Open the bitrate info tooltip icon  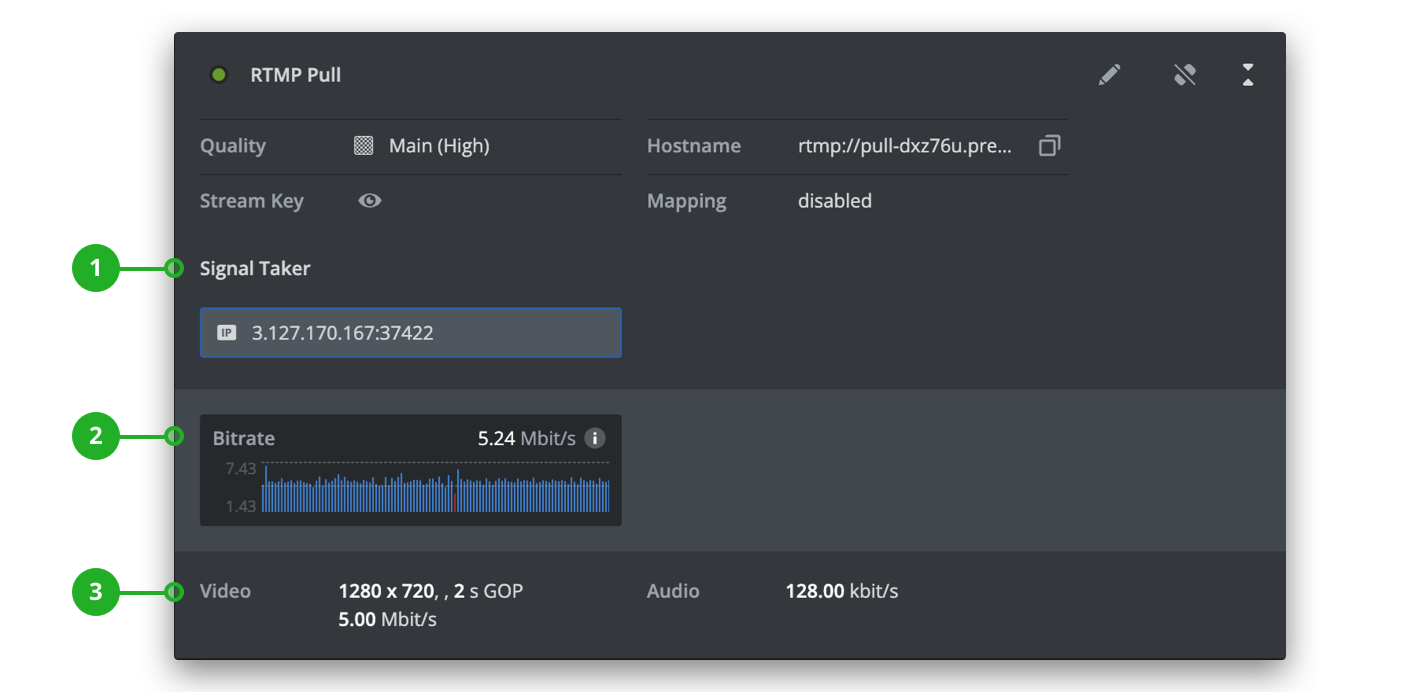pos(596,437)
